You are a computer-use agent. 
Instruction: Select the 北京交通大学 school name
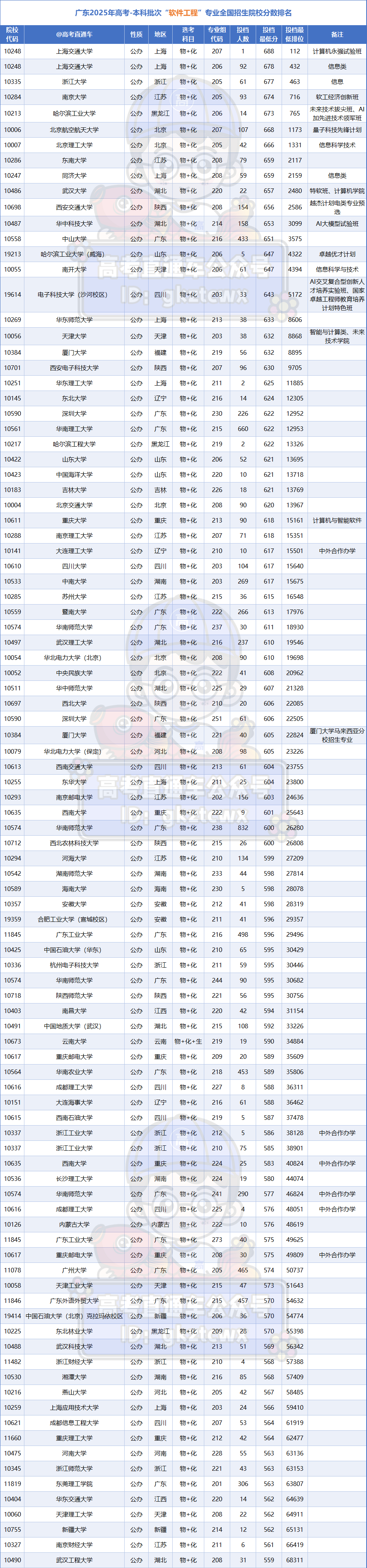coord(74,505)
